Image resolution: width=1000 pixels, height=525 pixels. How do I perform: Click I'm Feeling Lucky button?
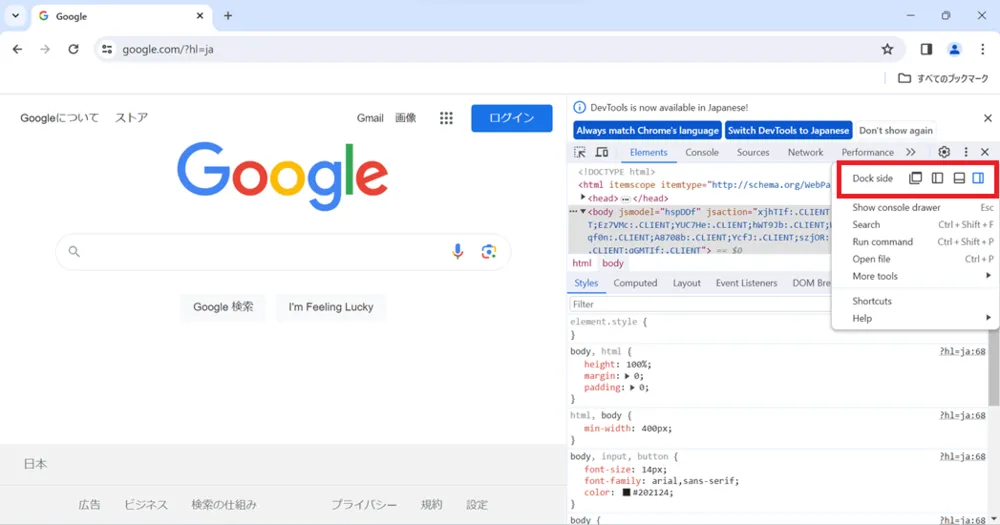click(x=330, y=307)
